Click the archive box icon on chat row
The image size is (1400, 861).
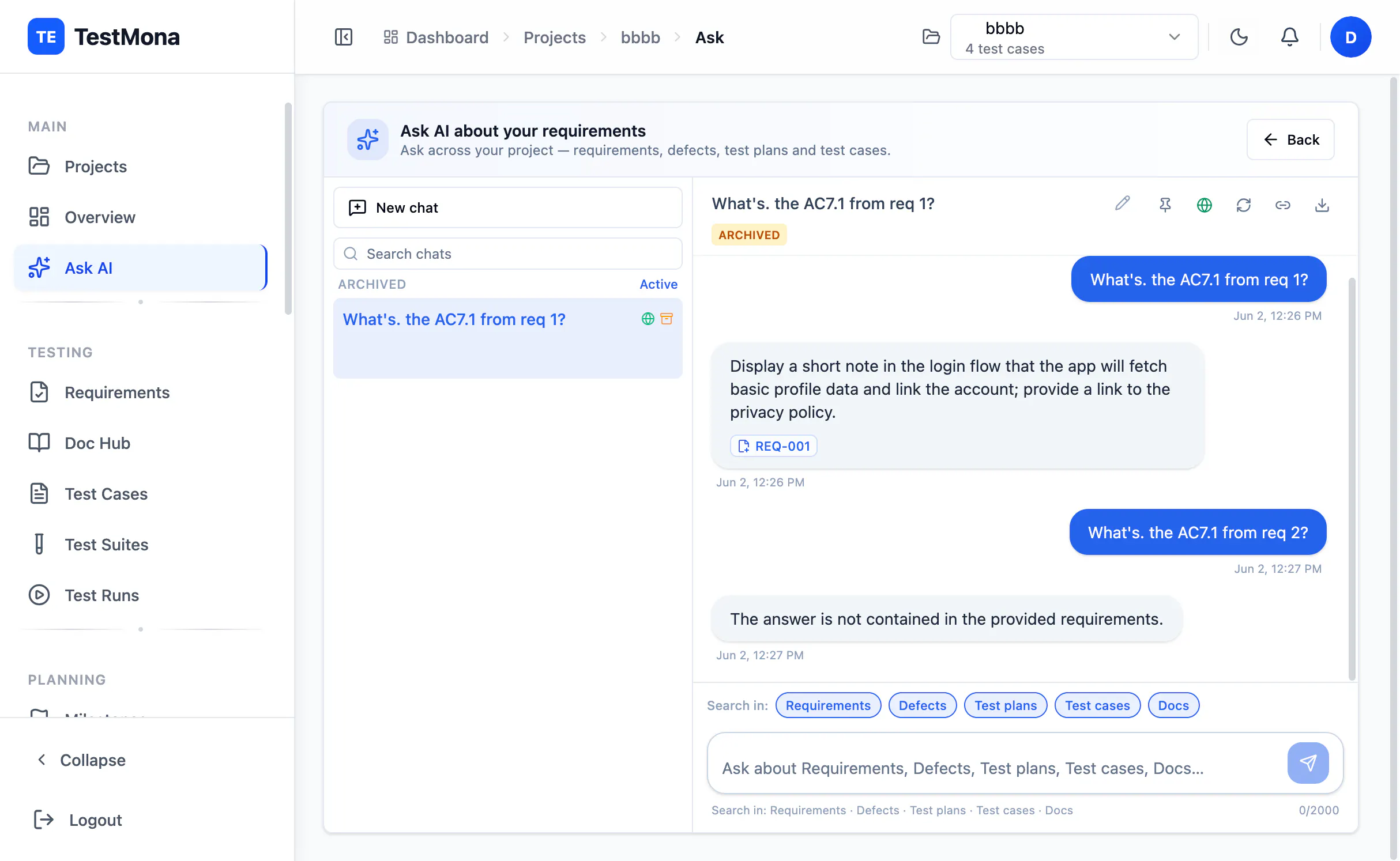pyautogui.click(x=667, y=319)
